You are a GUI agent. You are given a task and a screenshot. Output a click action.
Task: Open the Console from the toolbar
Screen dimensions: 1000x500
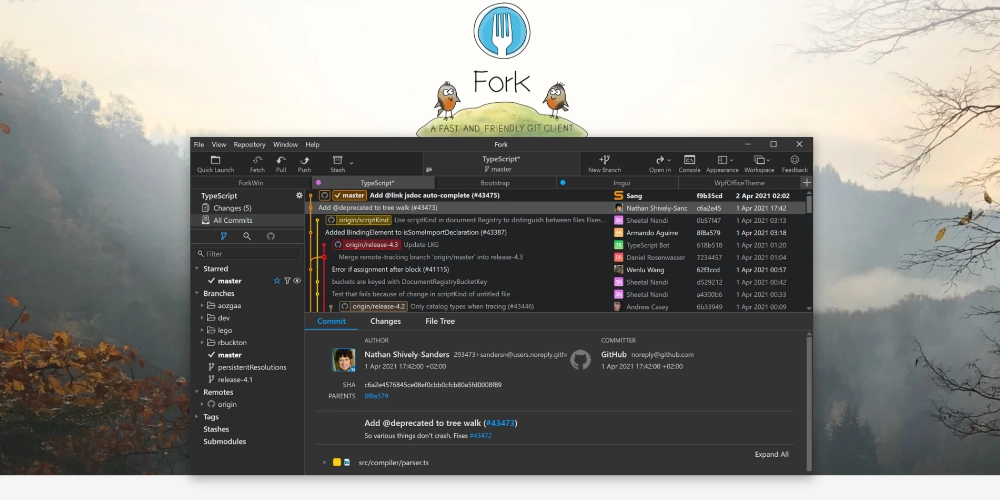(689, 164)
